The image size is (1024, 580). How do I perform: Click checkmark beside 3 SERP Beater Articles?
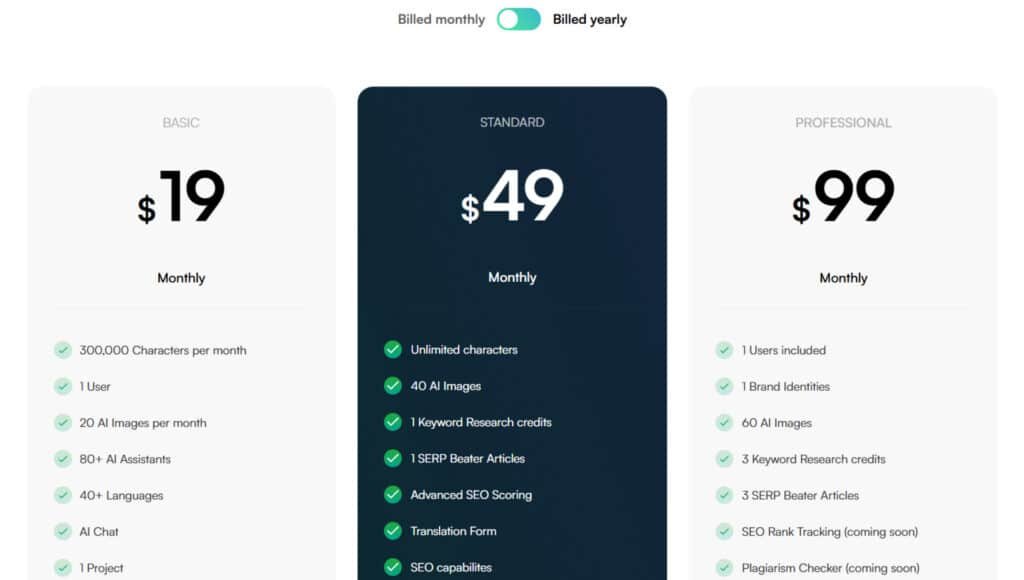(x=724, y=495)
